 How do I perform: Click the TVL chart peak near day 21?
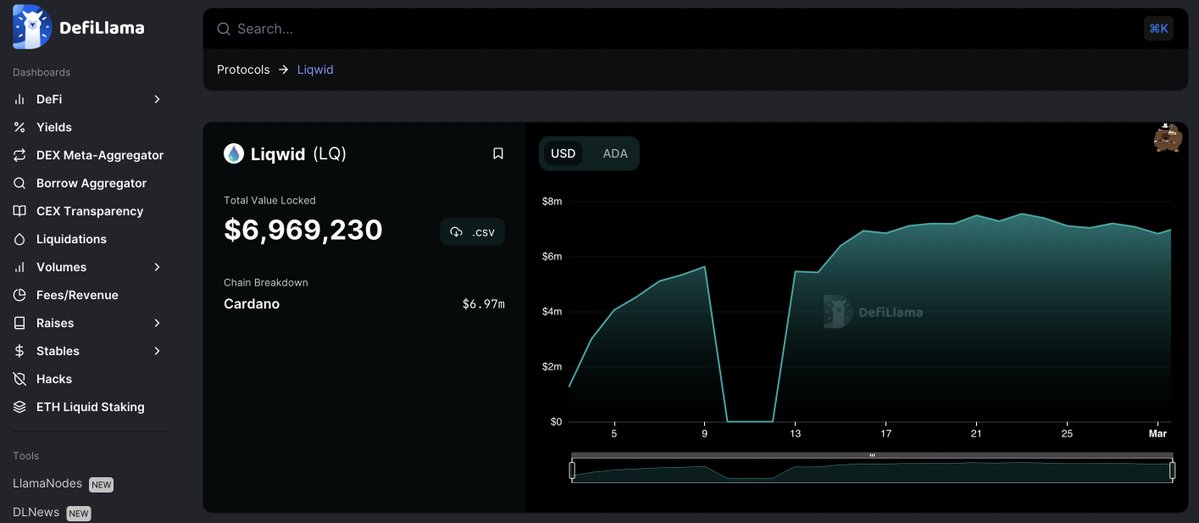click(976, 216)
